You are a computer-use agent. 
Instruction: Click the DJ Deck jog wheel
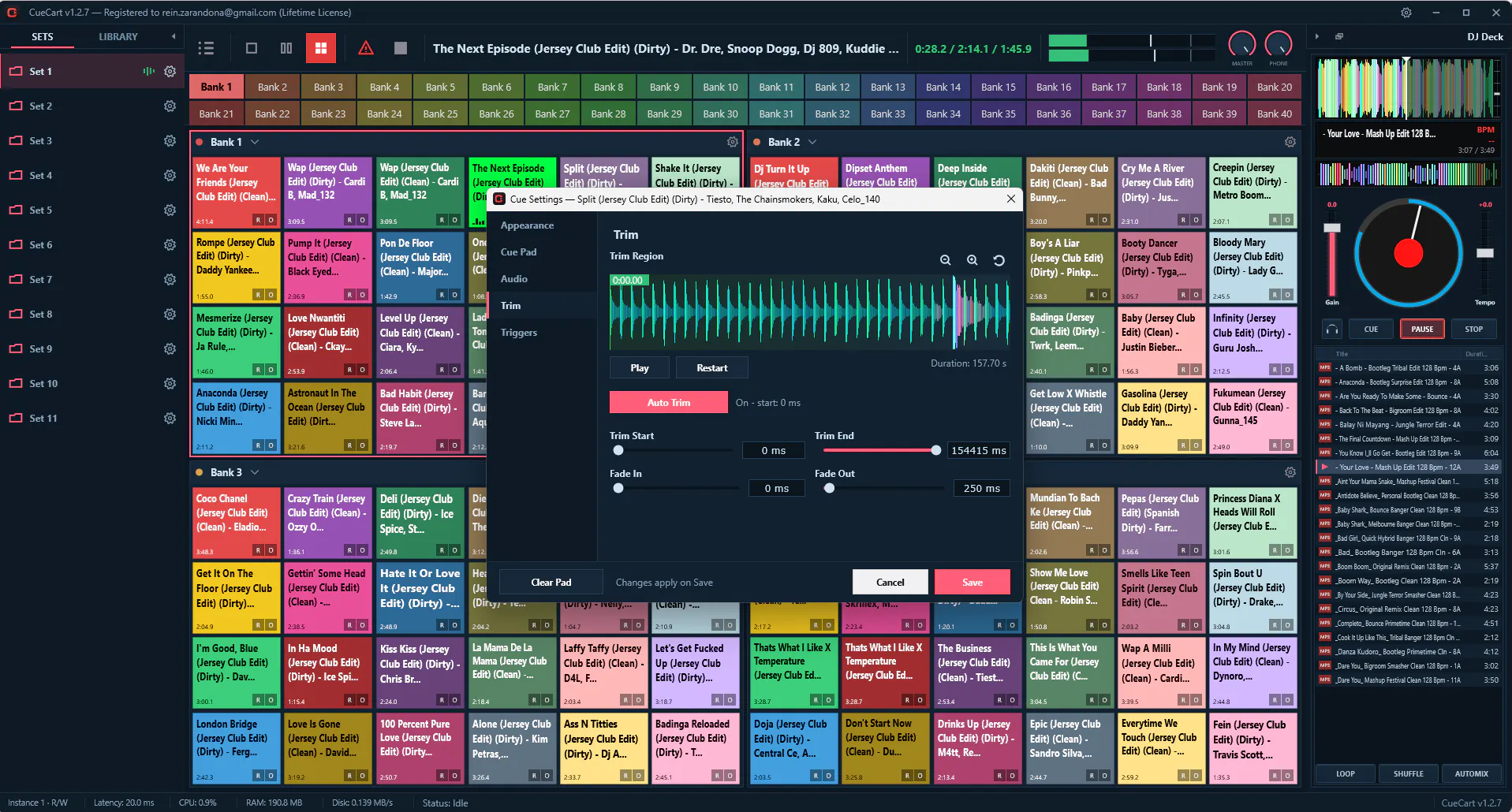[x=1409, y=252]
